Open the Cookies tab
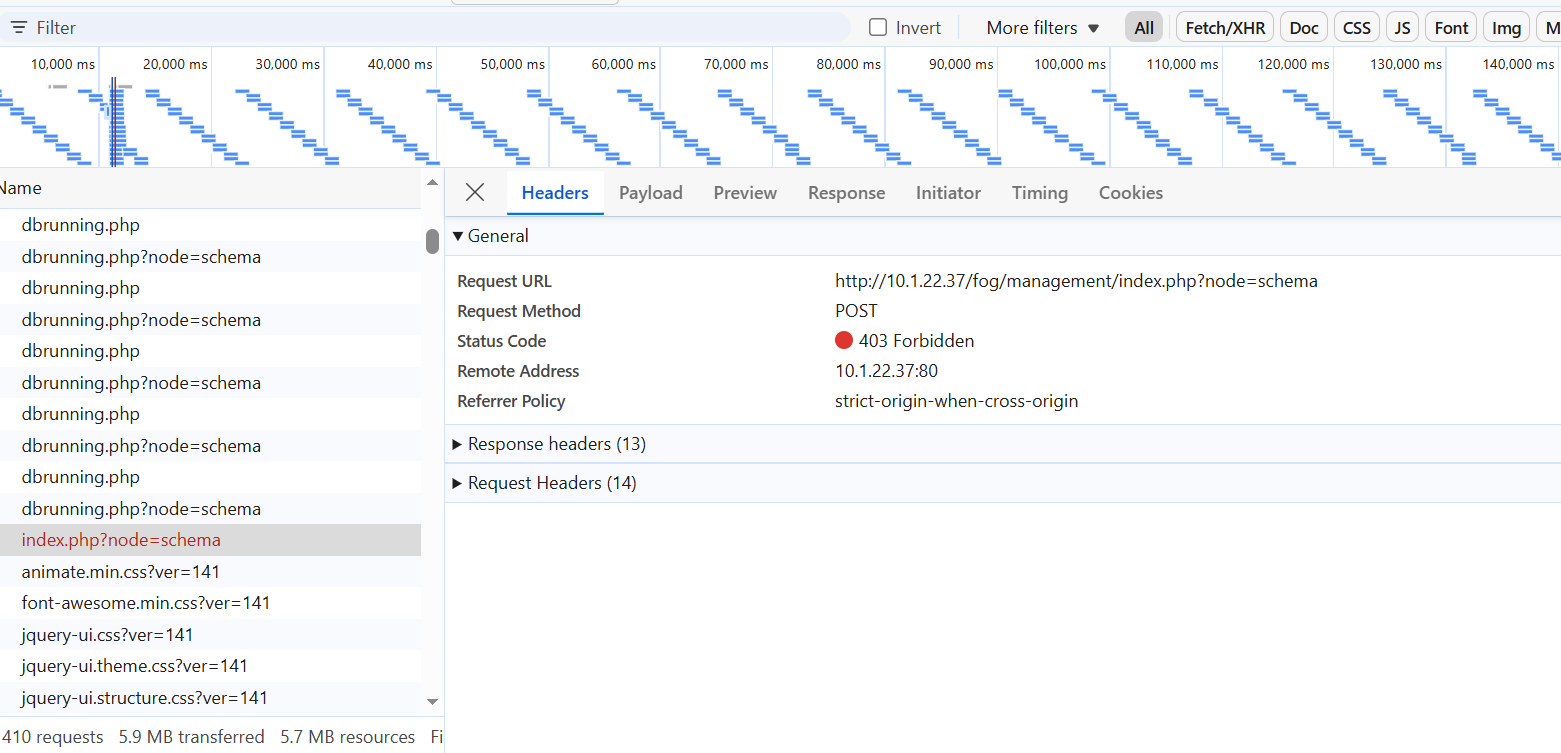 [x=1131, y=193]
